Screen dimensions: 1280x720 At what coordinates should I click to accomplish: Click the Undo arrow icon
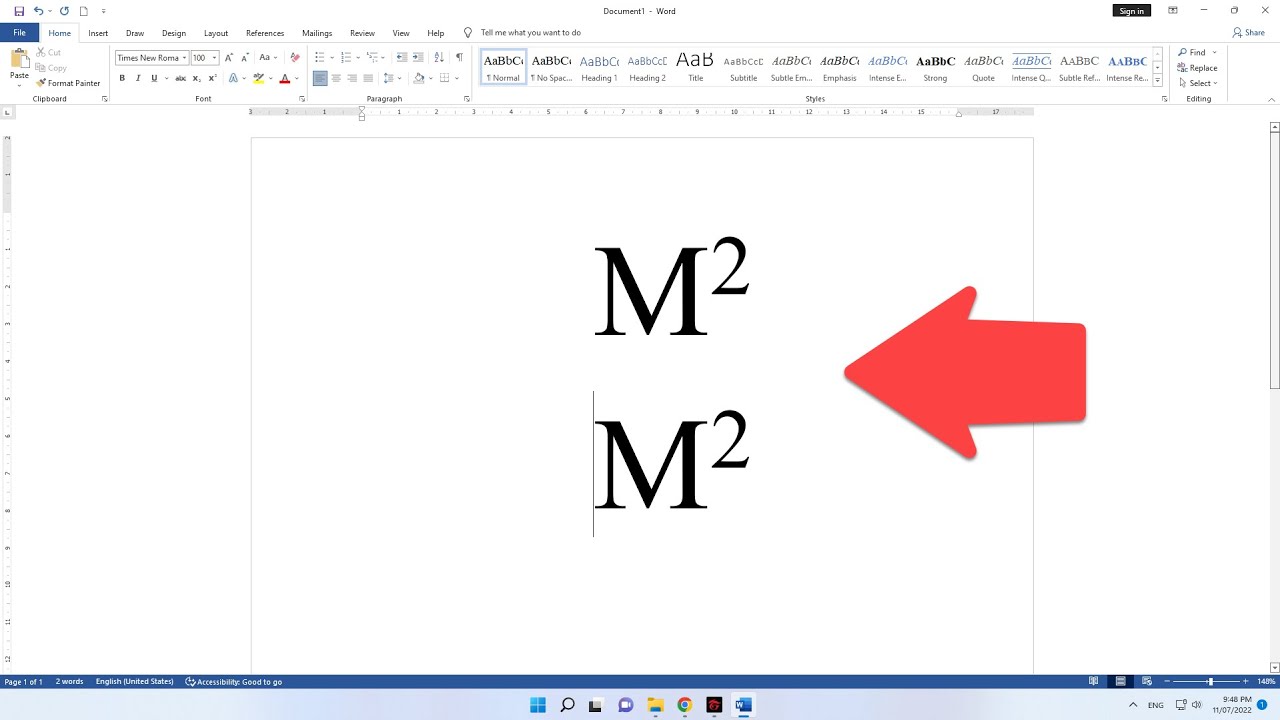(x=38, y=11)
